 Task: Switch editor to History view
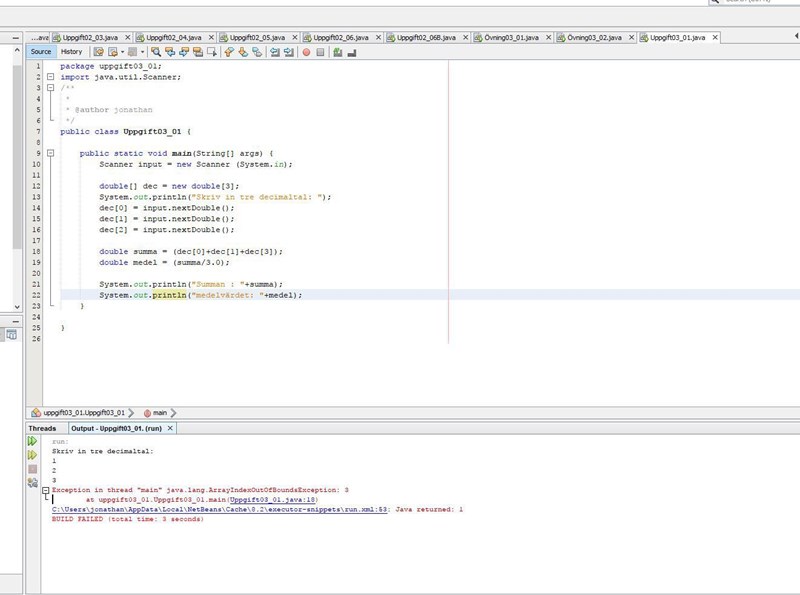72,52
